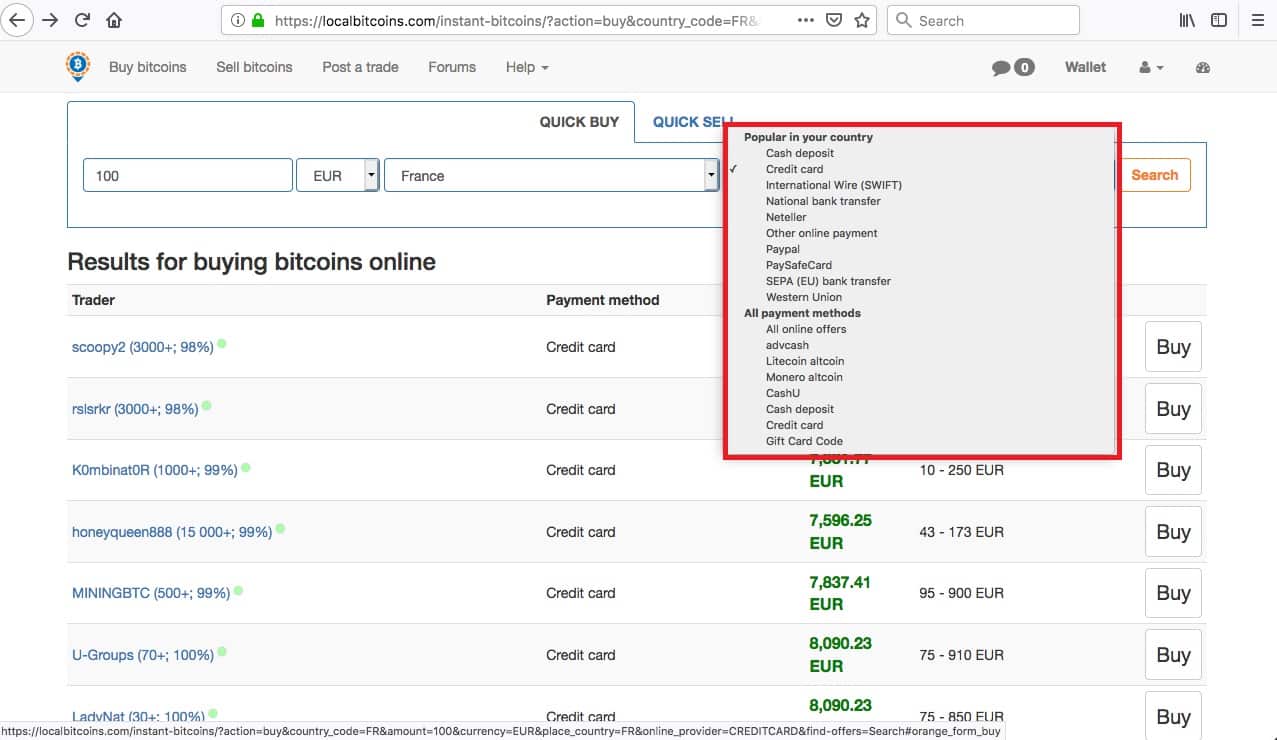The width and height of the screenshot is (1277, 740).
Task: Open the EUR currency dropdown
Action: (338, 175)
